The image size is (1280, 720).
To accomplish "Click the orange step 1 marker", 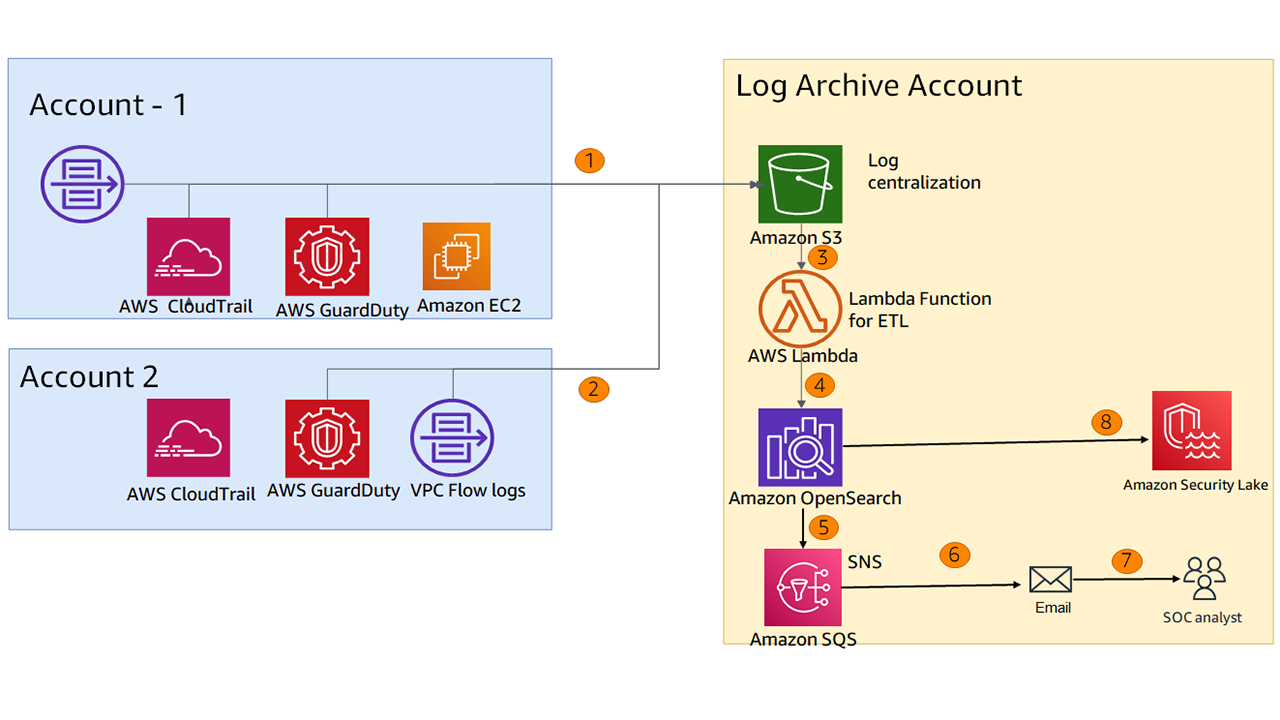I will (x=590, y=160).
